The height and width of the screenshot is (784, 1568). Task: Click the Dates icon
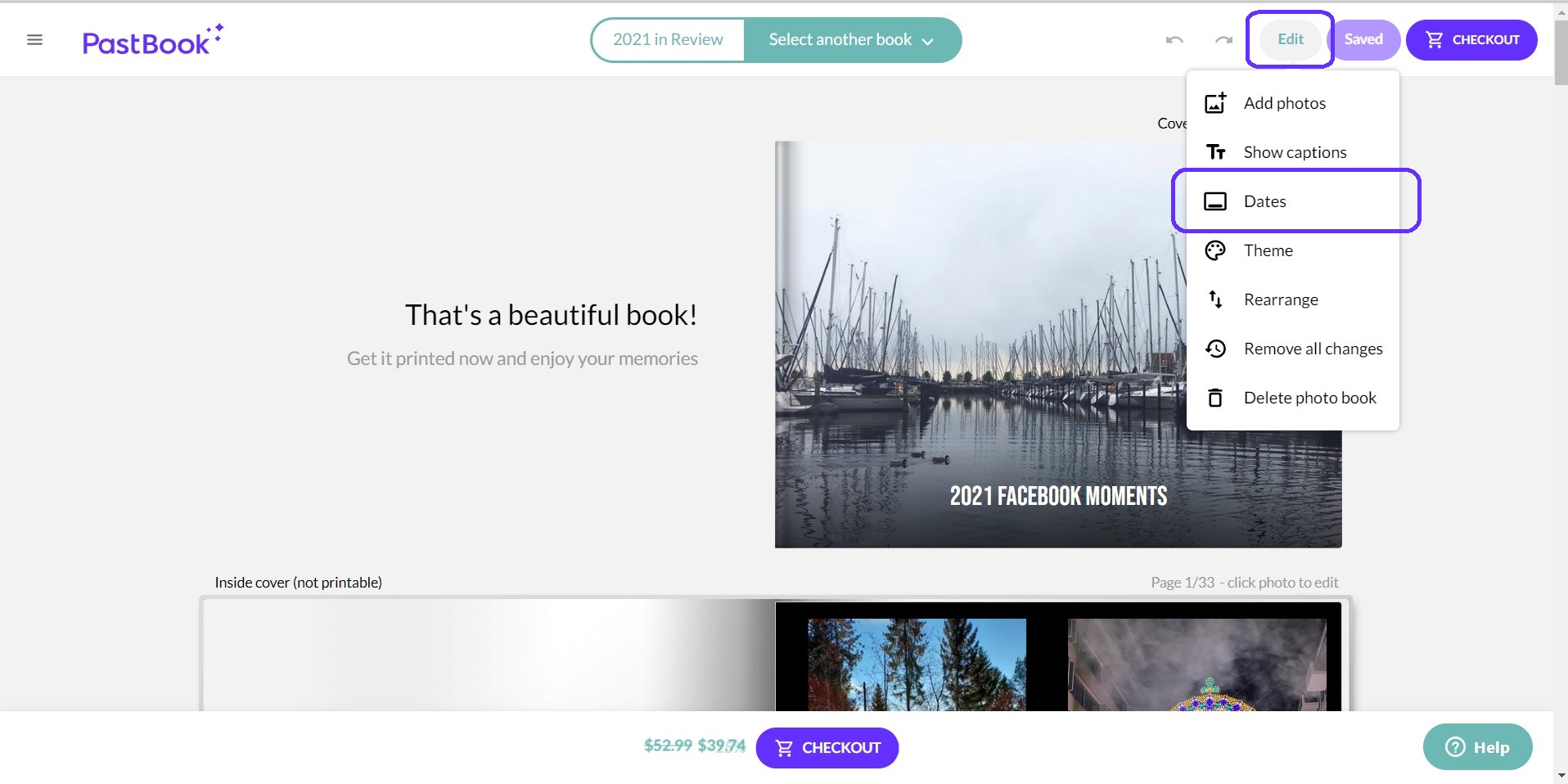coord(1215,201)
